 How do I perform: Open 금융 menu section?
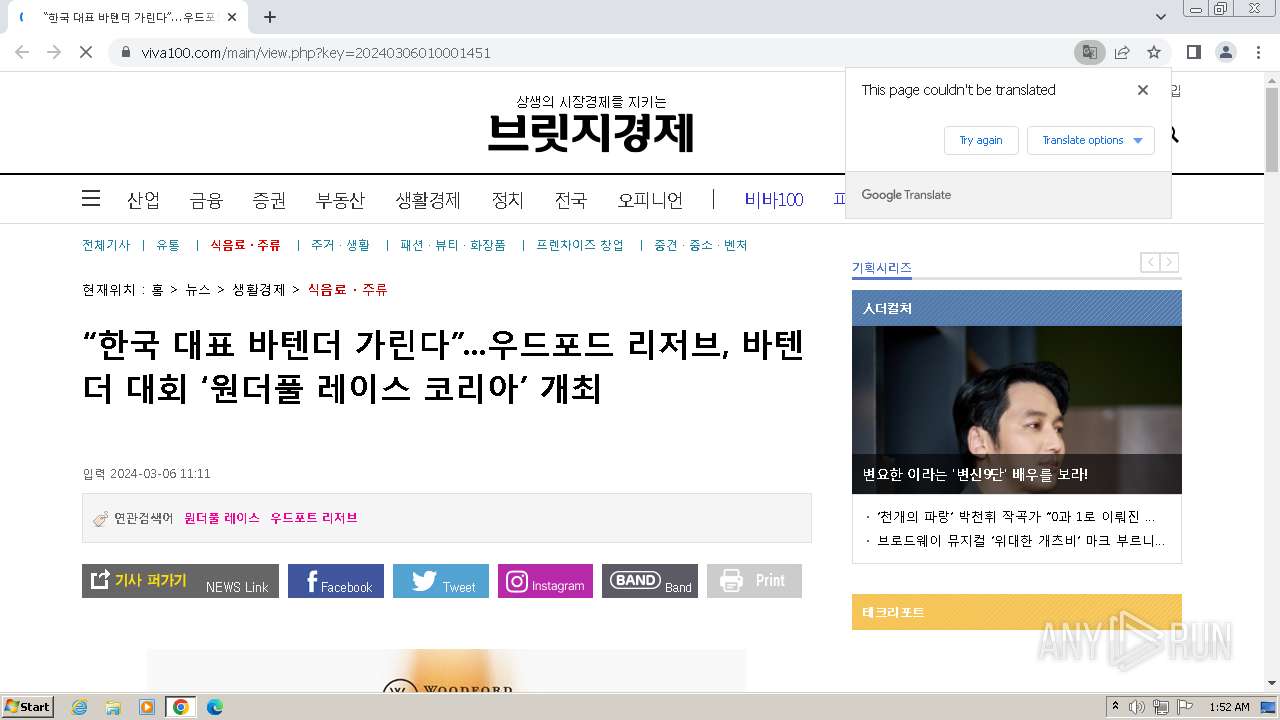tap(206, 200)
